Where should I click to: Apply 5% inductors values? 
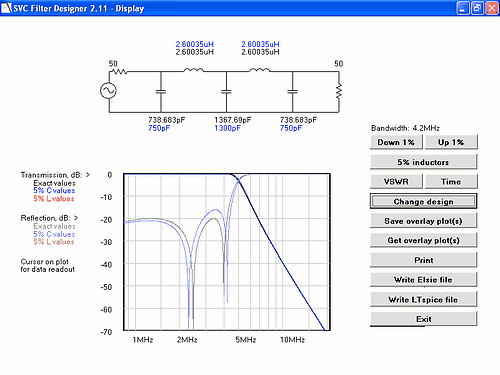click(x=423, y=162)
